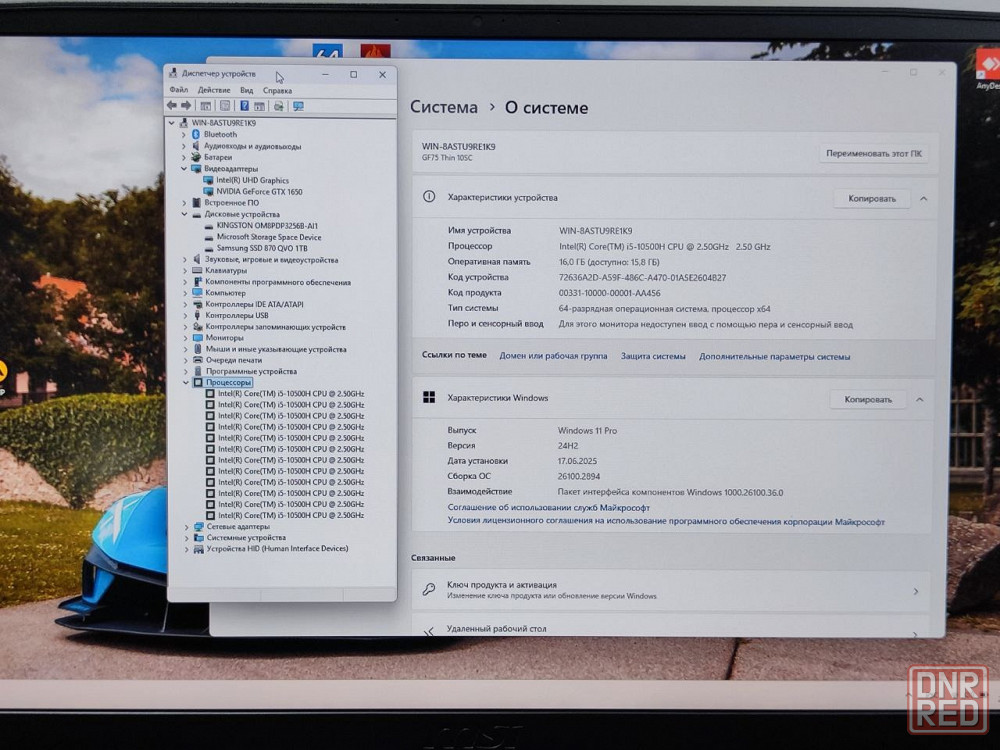Toggle the show/hide console tree toolbar icon
Image resolution: width=1000 pixels, height=750 pixels.
[205, 106]
